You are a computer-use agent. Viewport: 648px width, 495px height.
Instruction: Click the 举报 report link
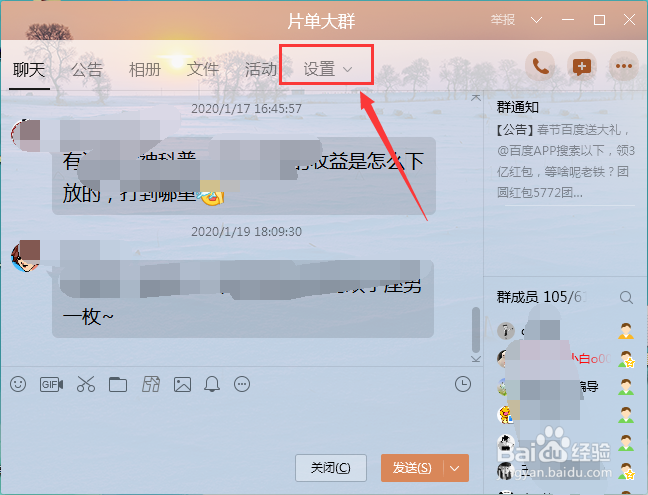[503, 19]
